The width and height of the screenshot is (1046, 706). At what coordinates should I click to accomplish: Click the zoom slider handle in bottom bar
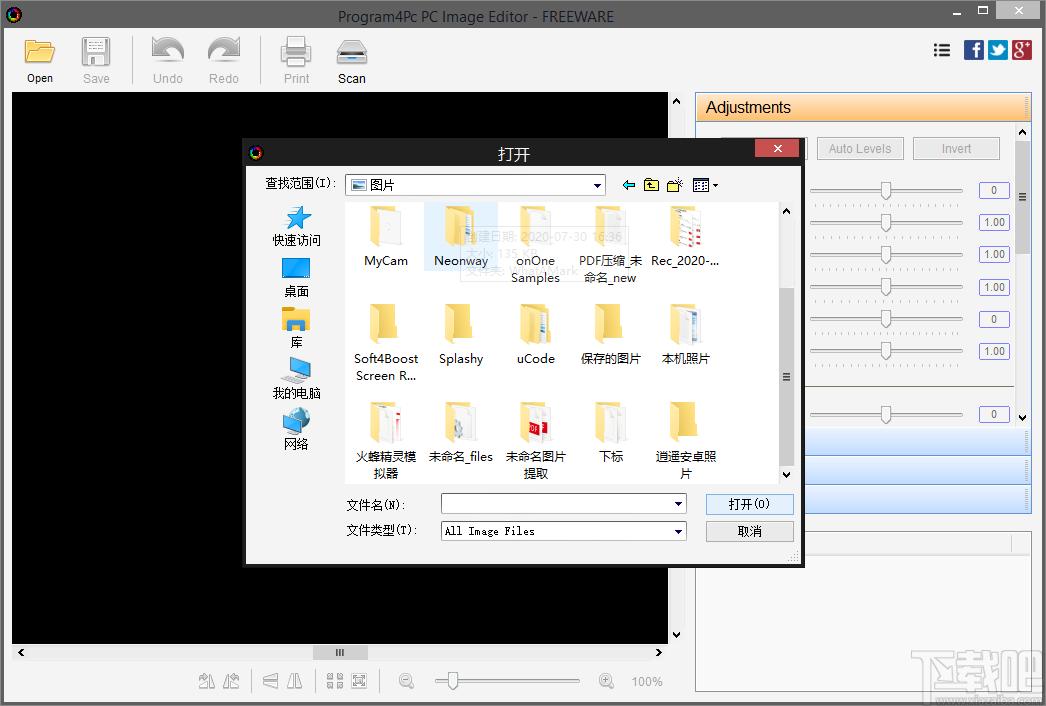453,681
